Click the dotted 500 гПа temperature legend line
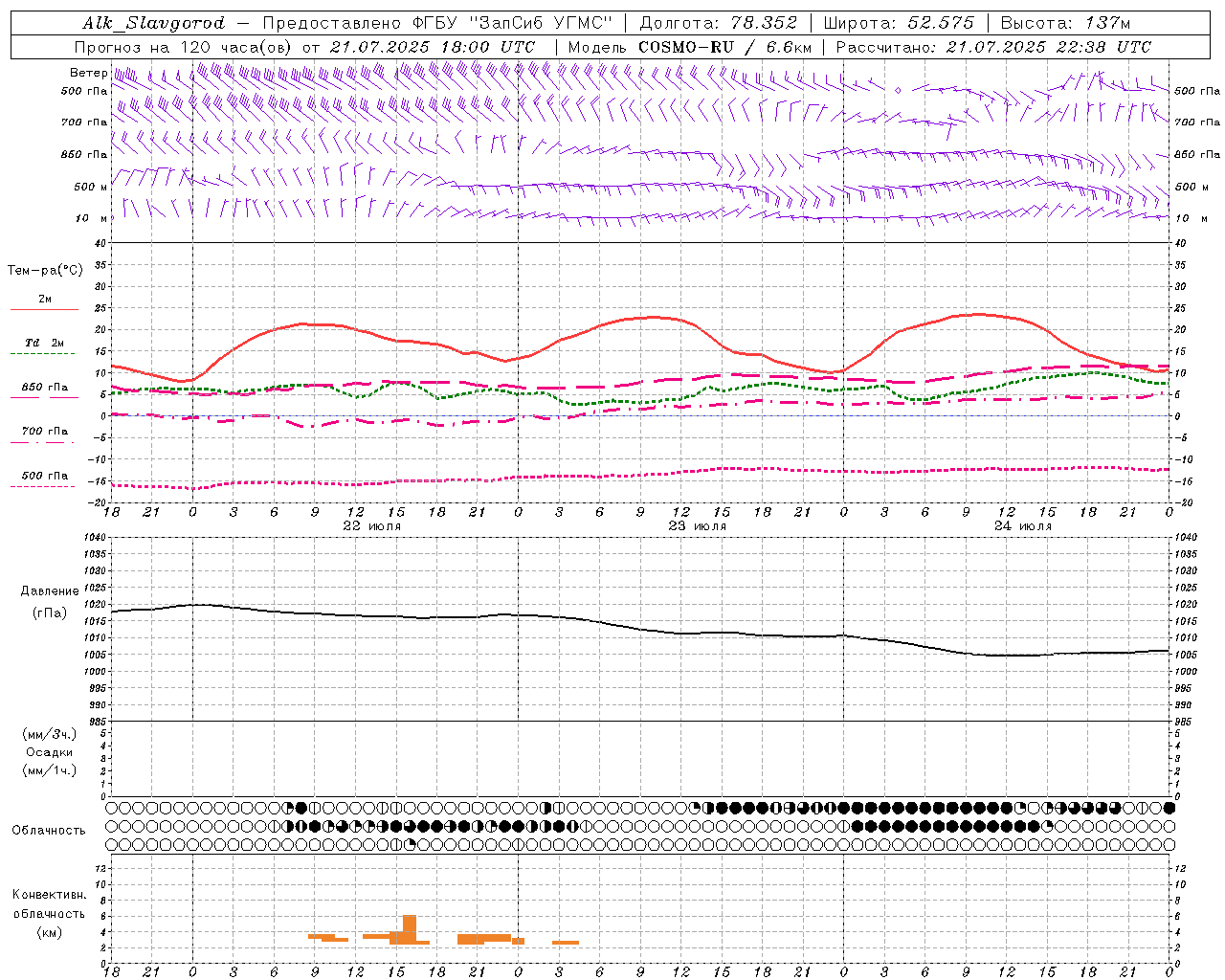The width and height of the screenshot is (1225, 980). click(42, 487)
